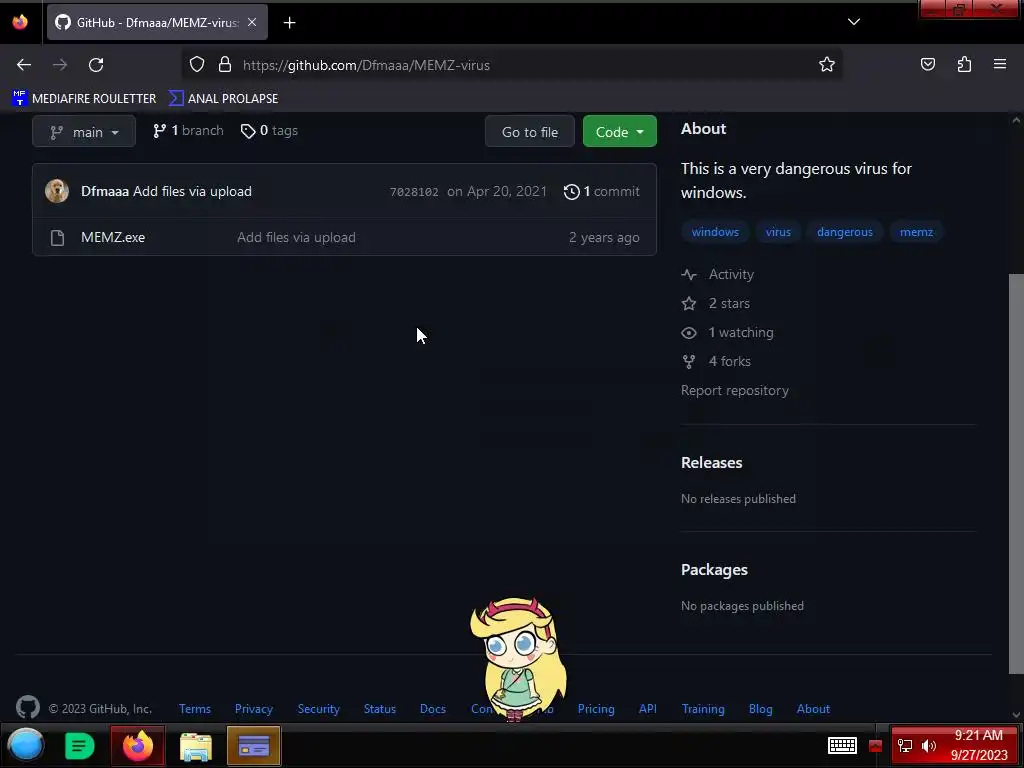Click the blue Start orb

tap(25, 745)
